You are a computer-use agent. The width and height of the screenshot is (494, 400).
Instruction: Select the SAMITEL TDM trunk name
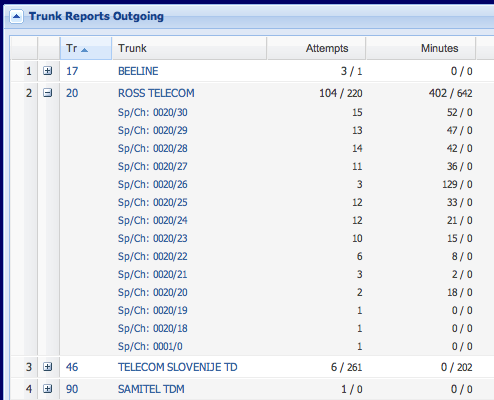pyautogui.click(x=151, y=389)
